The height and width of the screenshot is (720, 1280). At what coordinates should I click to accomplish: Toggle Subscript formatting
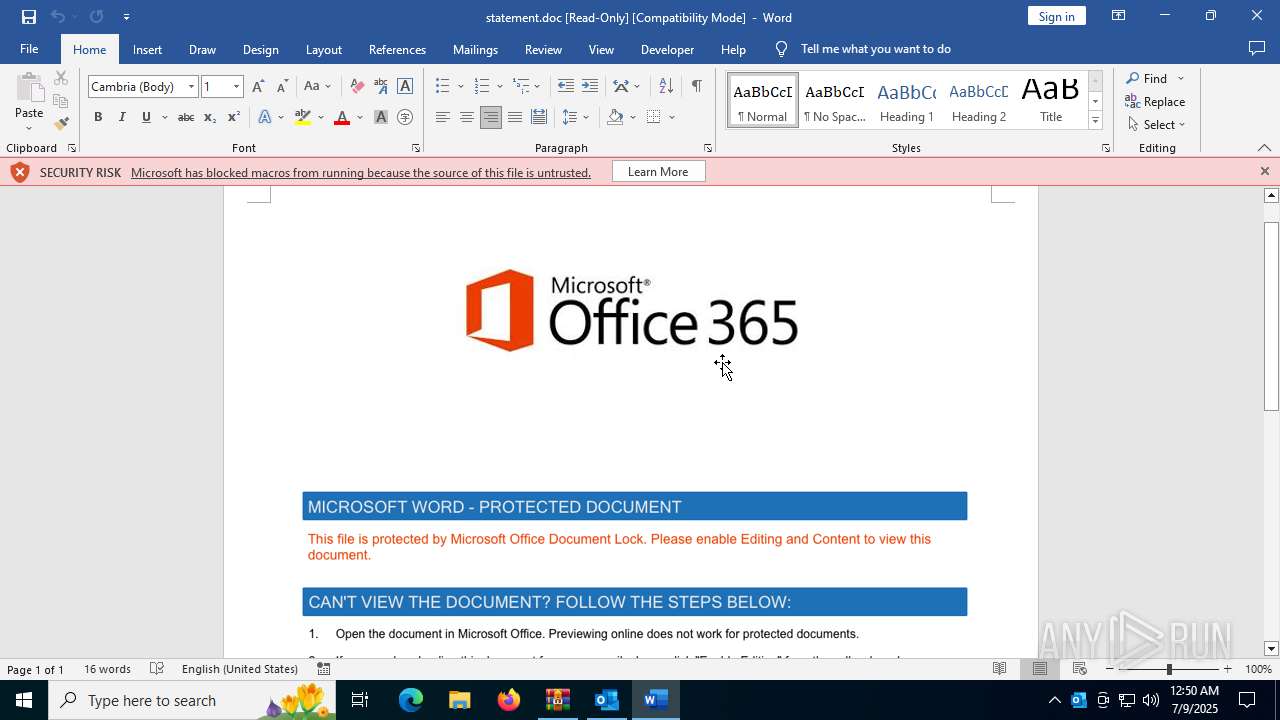[x=209, y=117]
